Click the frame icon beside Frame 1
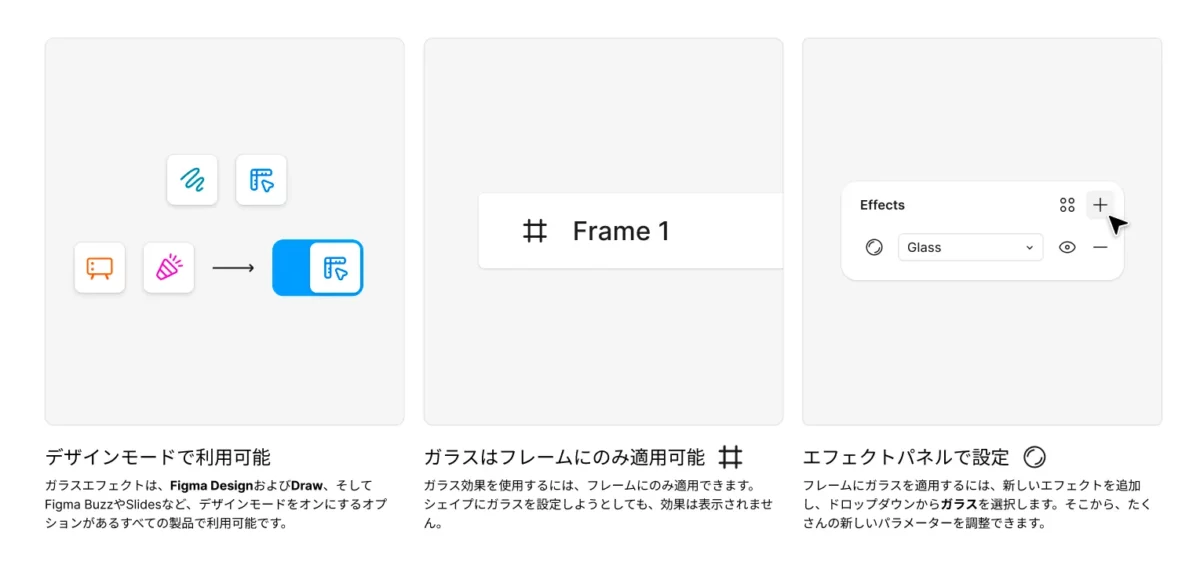This screenshot has width=1200, height=565. point(536,232)
